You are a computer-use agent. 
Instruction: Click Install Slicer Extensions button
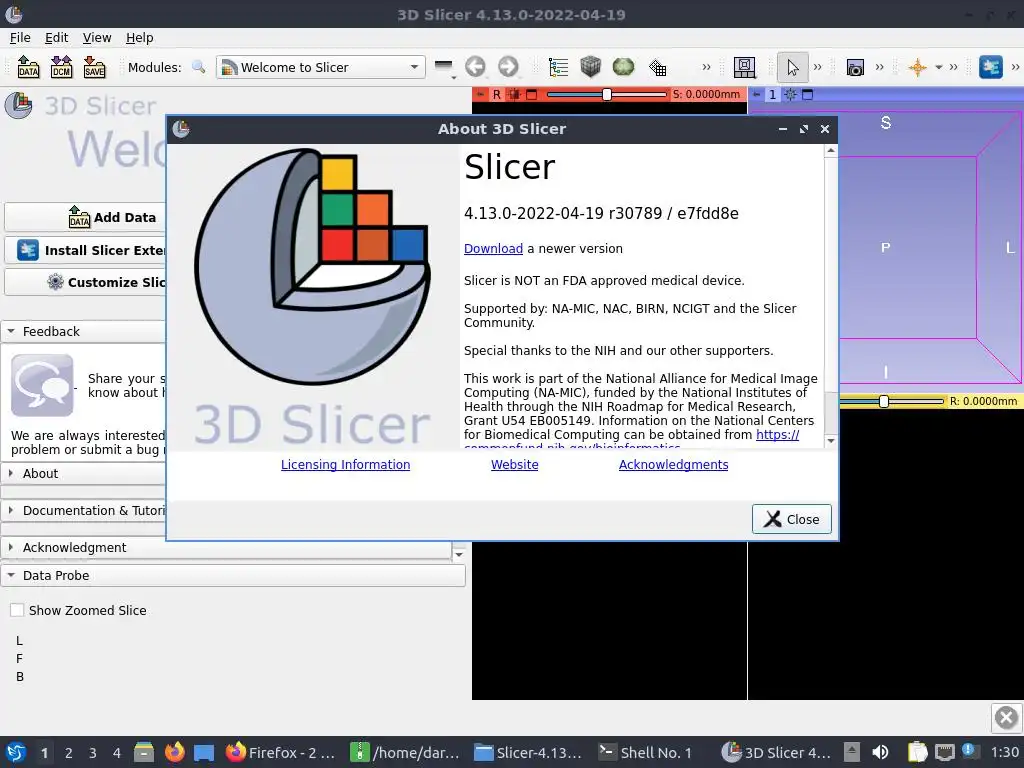click(85, 250)
